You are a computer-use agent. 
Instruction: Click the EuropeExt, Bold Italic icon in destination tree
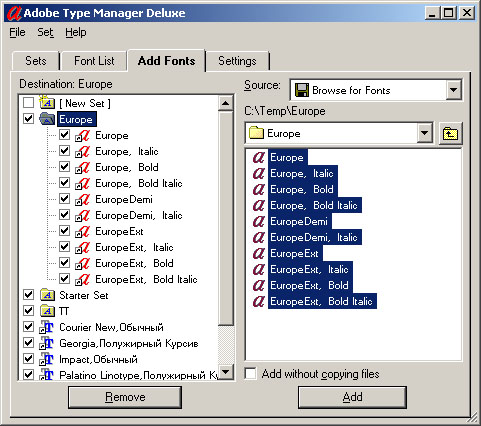[82, 279]
